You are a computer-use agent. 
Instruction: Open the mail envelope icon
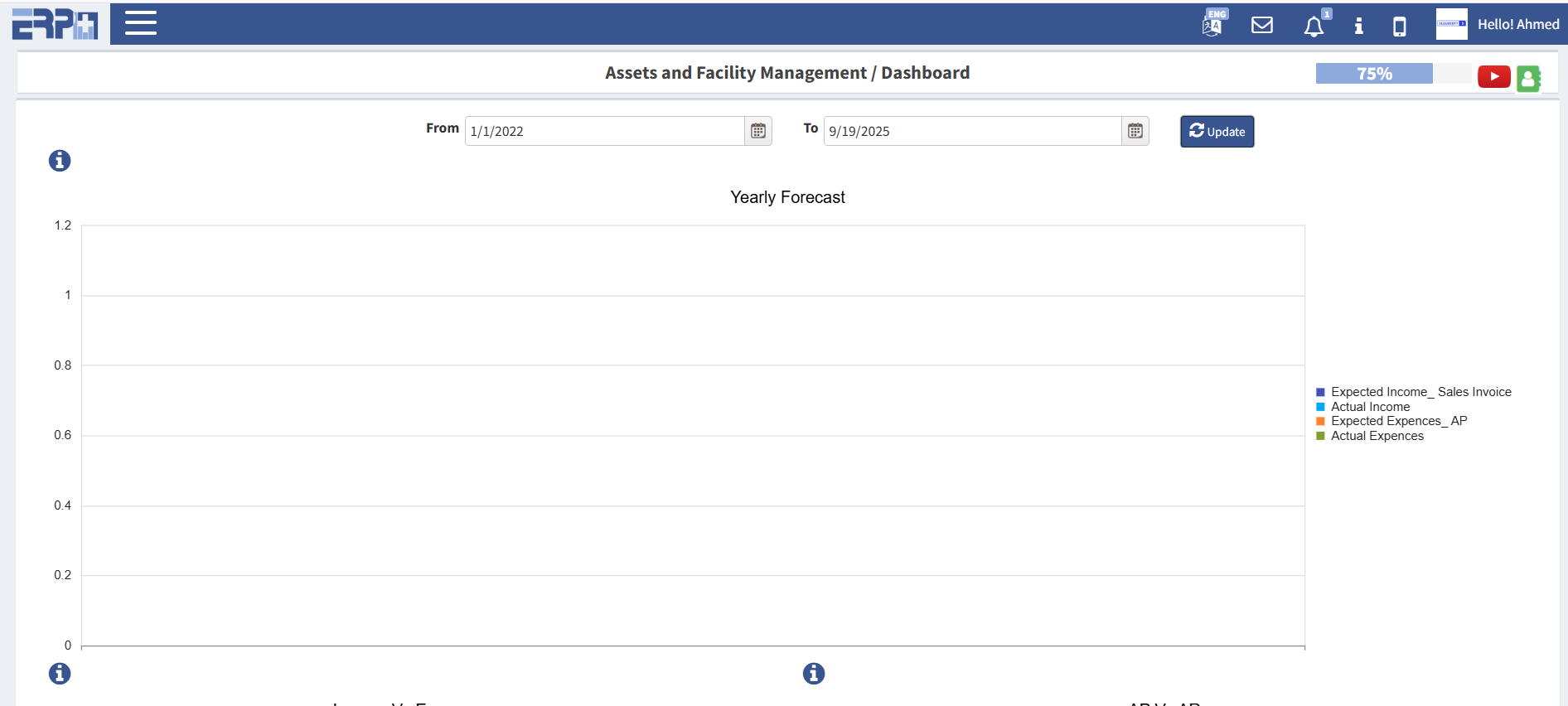(1261, 25)
